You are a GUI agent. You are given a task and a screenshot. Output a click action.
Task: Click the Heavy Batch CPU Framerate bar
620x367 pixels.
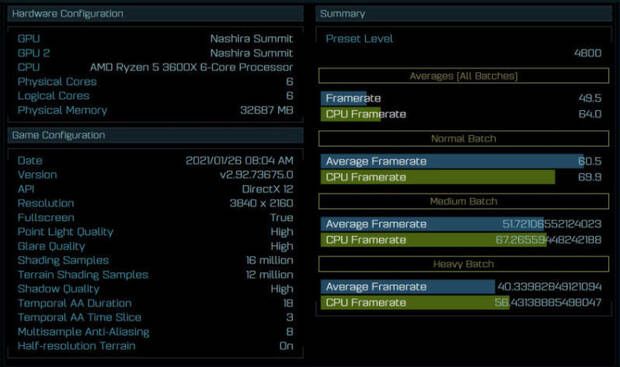(x=415, y=303)
